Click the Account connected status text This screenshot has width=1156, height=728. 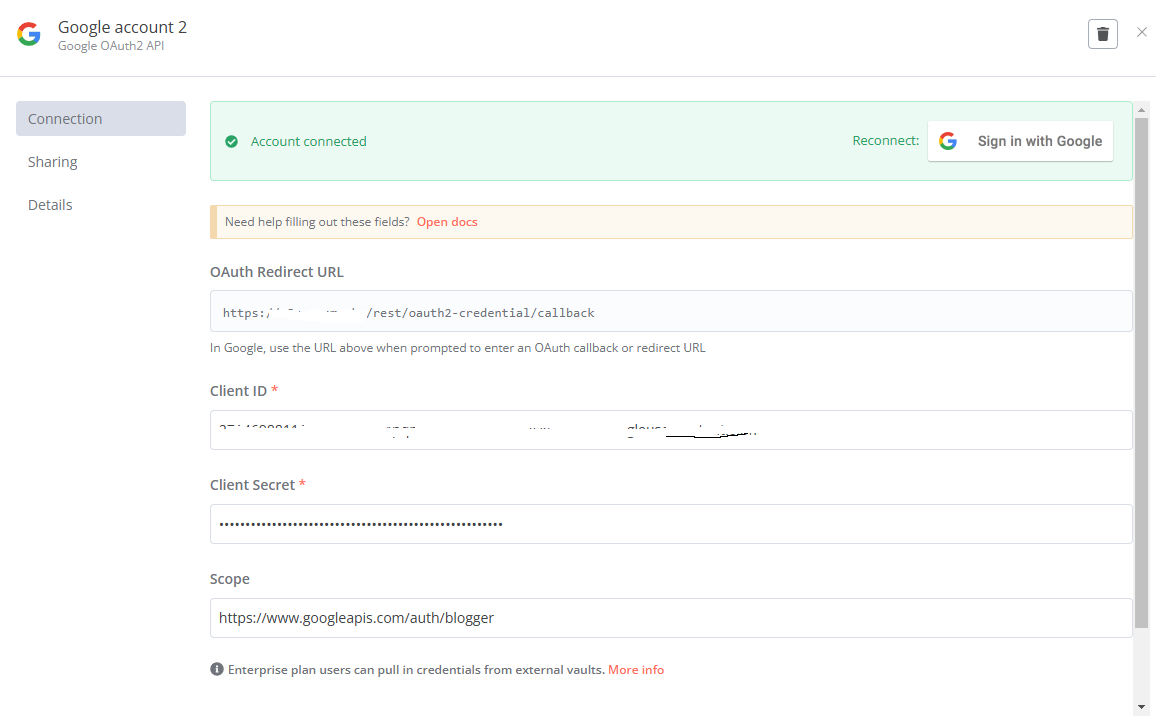pos(308,142)
